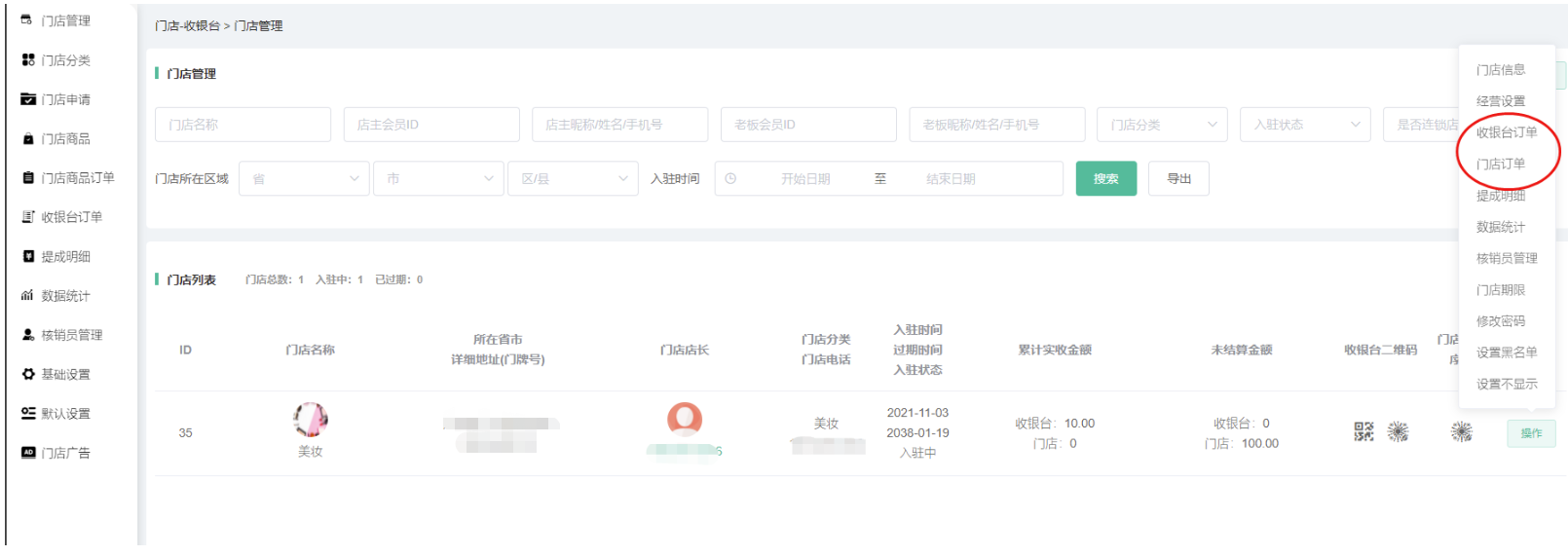Expand the 省 province dropdown
The image size is (1568, 556).
point(304,179)
